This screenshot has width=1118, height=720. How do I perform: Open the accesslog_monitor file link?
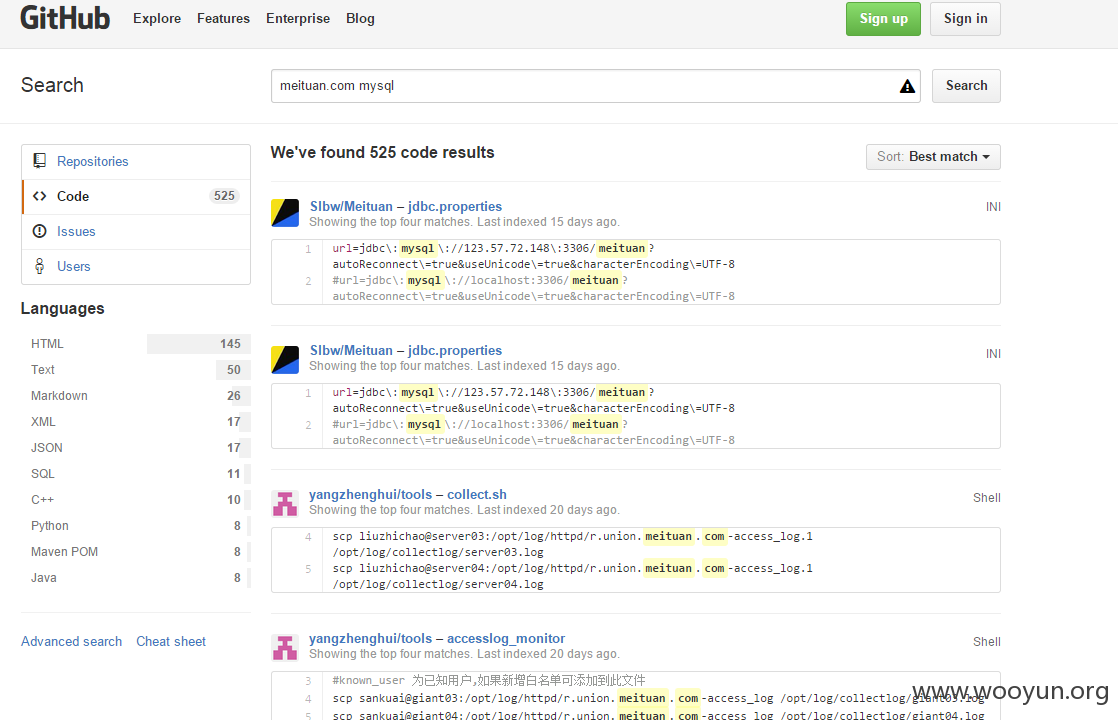point(506,638)
